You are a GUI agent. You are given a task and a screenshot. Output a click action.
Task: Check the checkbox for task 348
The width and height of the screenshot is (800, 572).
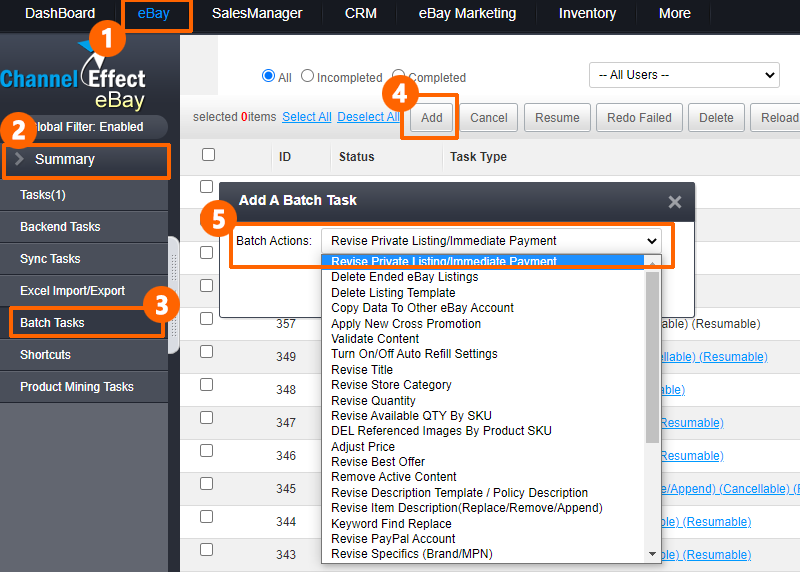(x=206, y=385)
